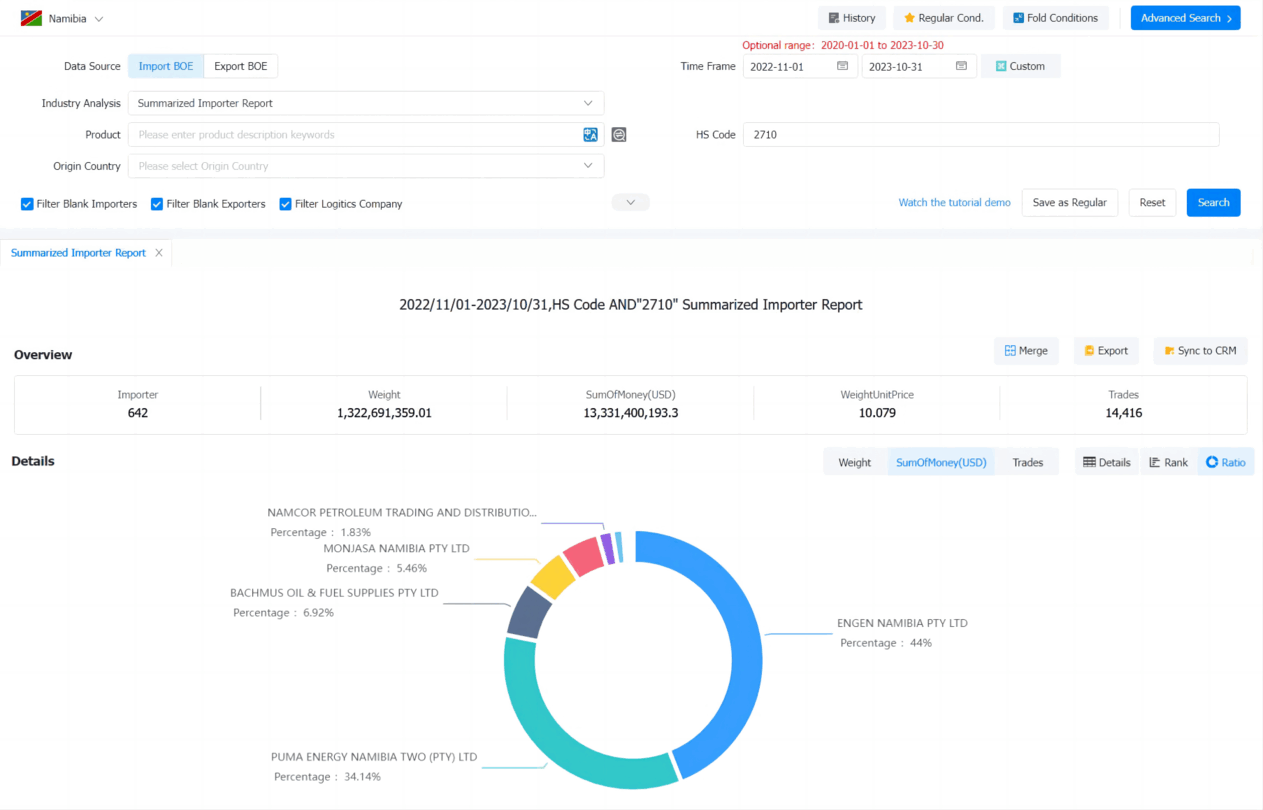Expand more filters chevron
The image size is (1263, 810).
tap(631, 202)
